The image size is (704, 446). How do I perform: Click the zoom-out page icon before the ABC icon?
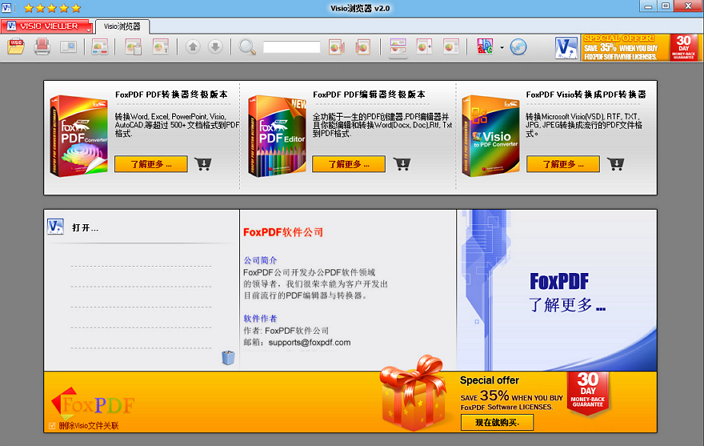click(x=451, y=47)
